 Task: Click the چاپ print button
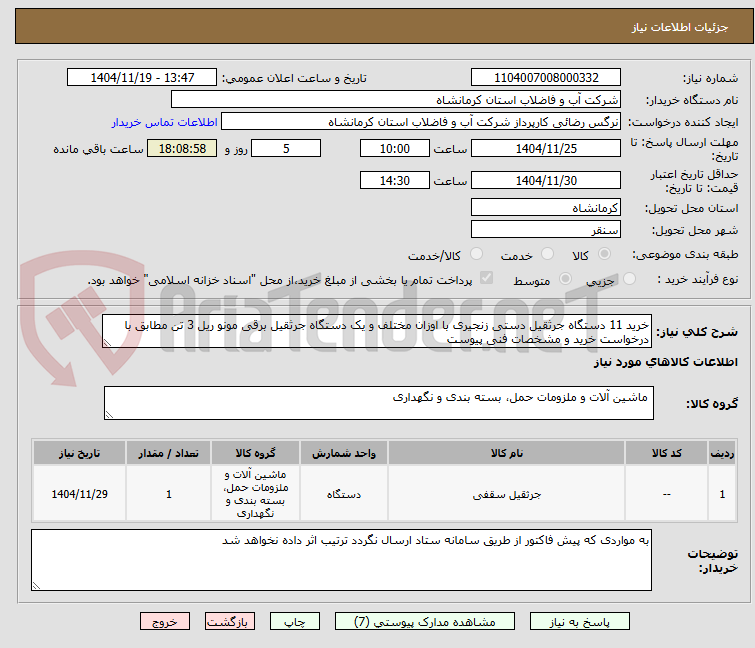pos(295,621)
